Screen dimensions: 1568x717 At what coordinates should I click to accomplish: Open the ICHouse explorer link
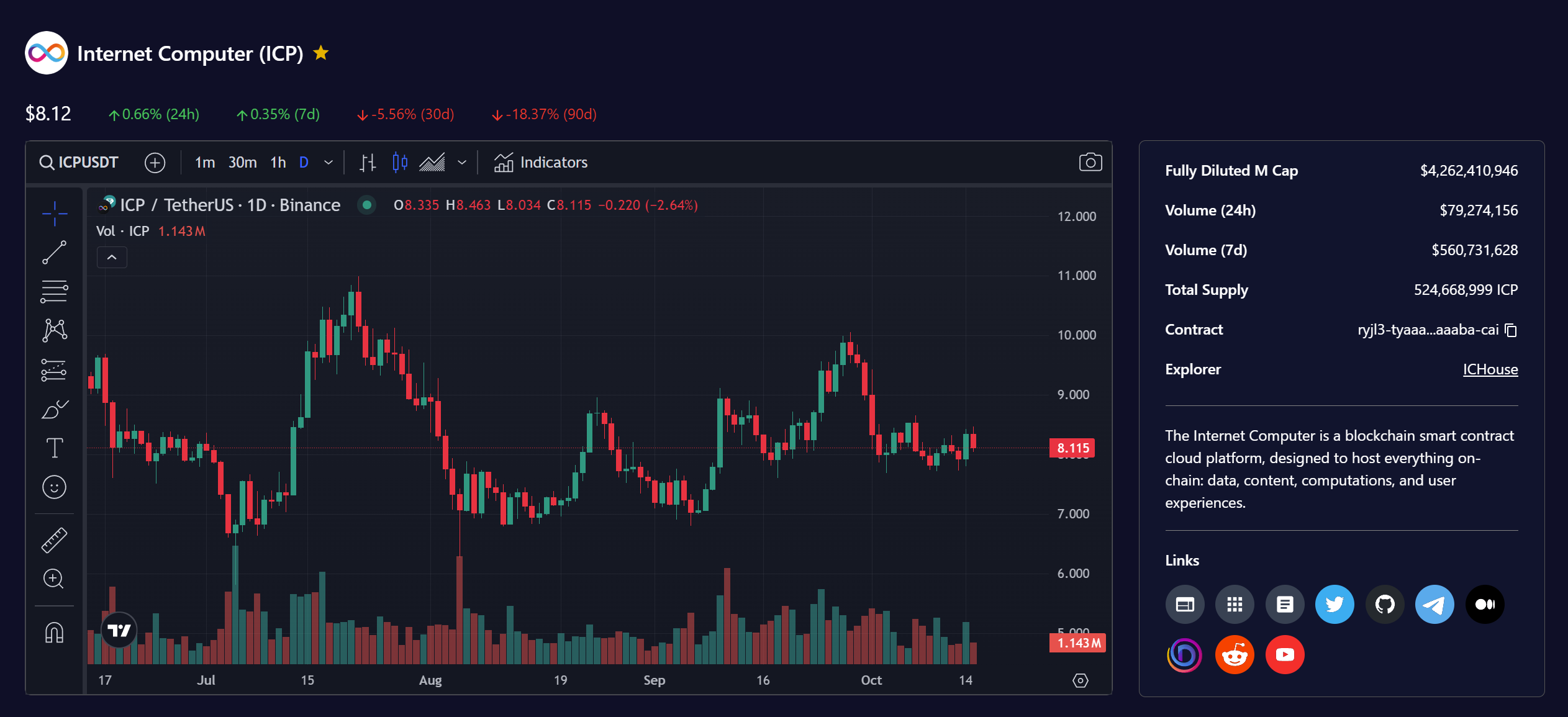[1490, 369]
